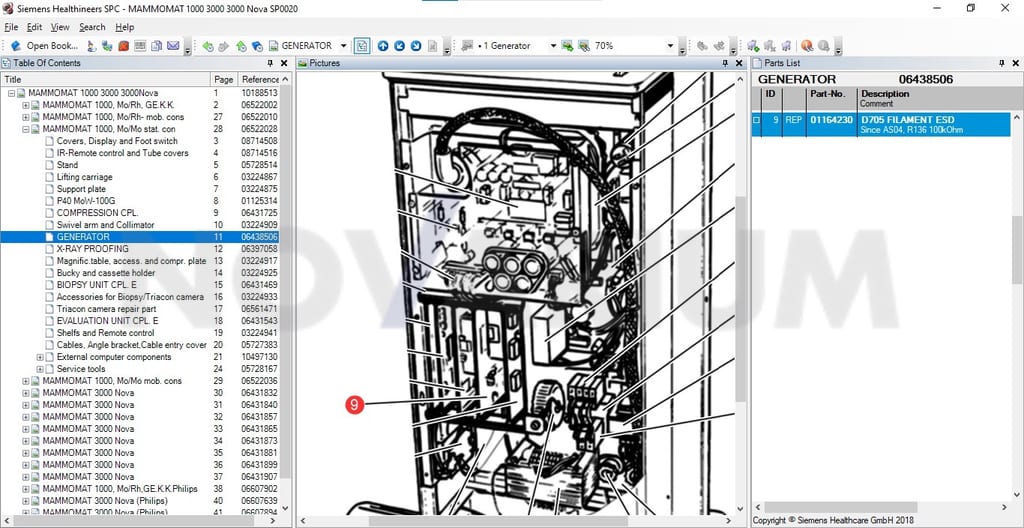Click the orange search globe icon
1024x528 pixels.
click(807, 46)
